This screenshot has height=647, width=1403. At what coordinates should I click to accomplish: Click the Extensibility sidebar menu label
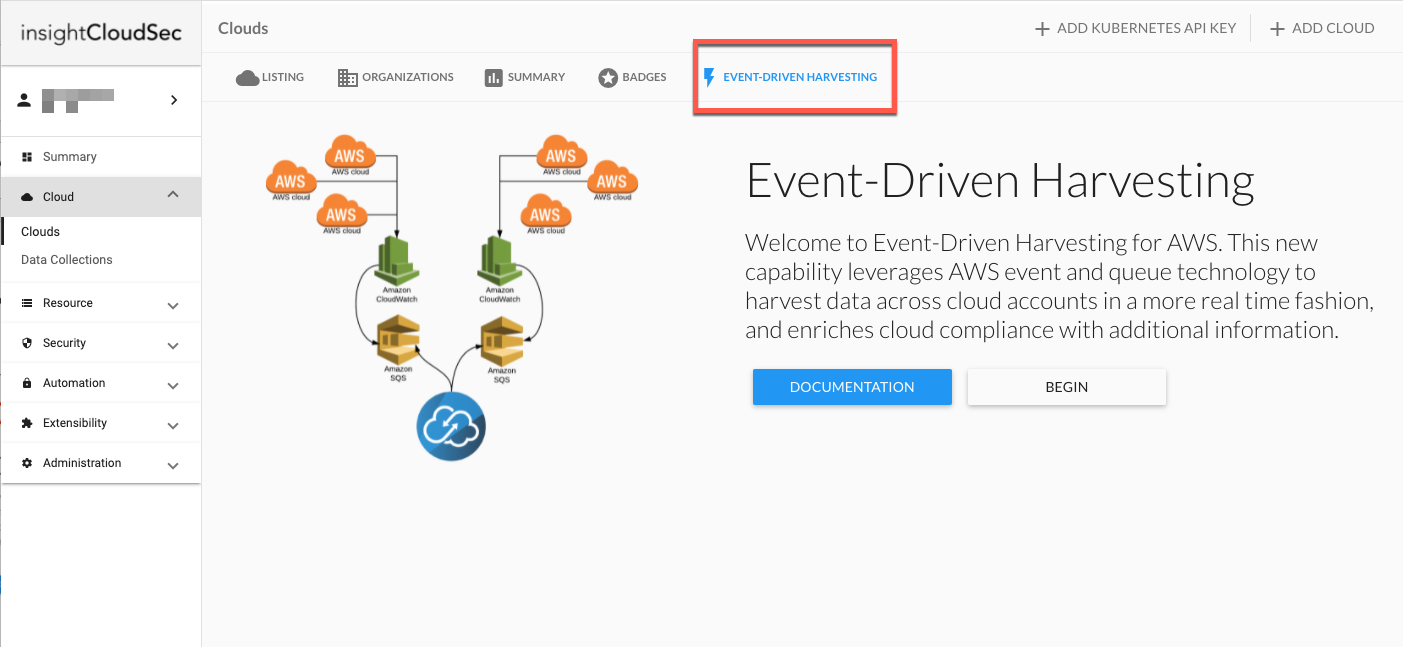click(x=75, y=423)
